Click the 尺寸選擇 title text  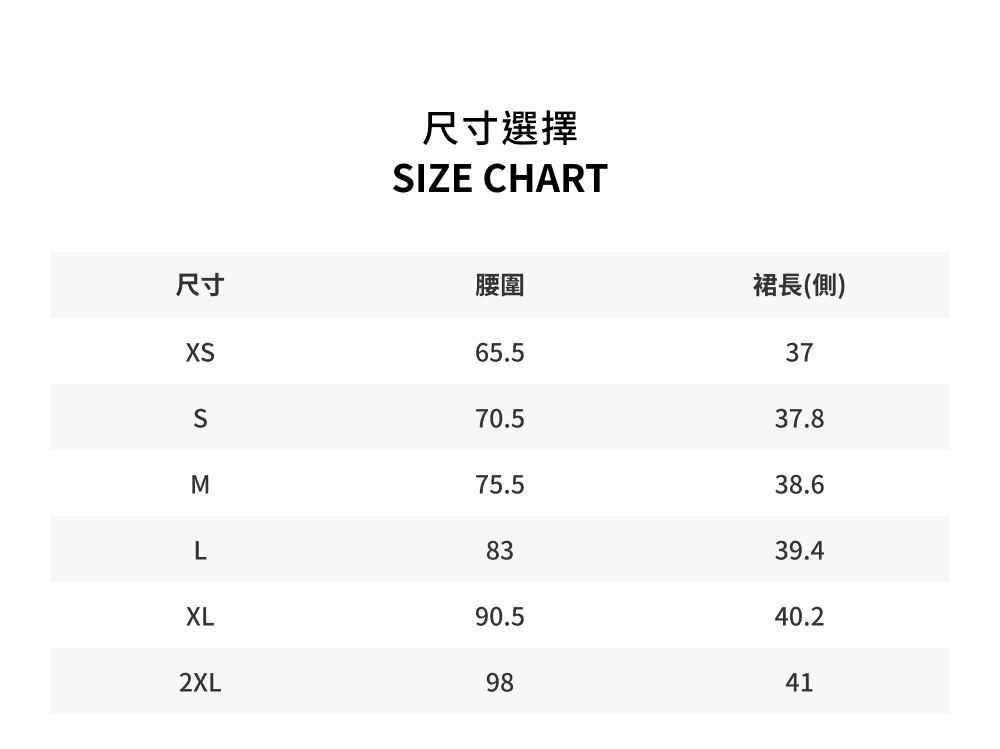coord(499,128)
